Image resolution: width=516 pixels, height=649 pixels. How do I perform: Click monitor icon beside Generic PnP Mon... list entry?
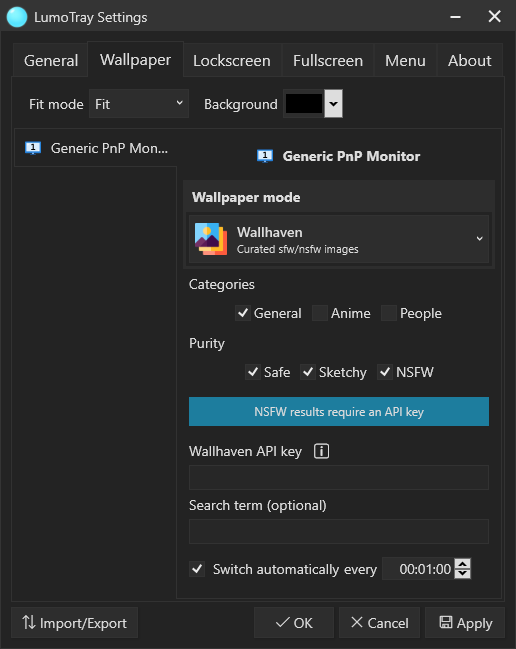[x=33, y=148]
